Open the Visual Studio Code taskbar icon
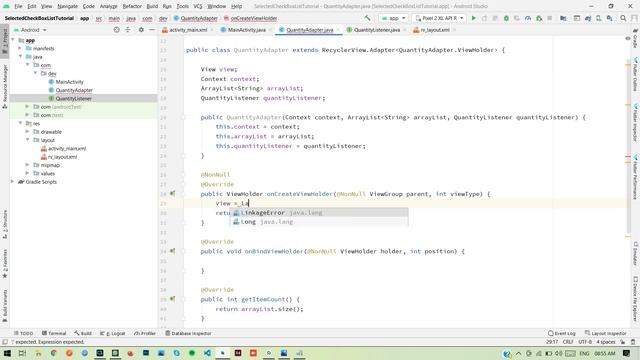 [x=207, y=353]
